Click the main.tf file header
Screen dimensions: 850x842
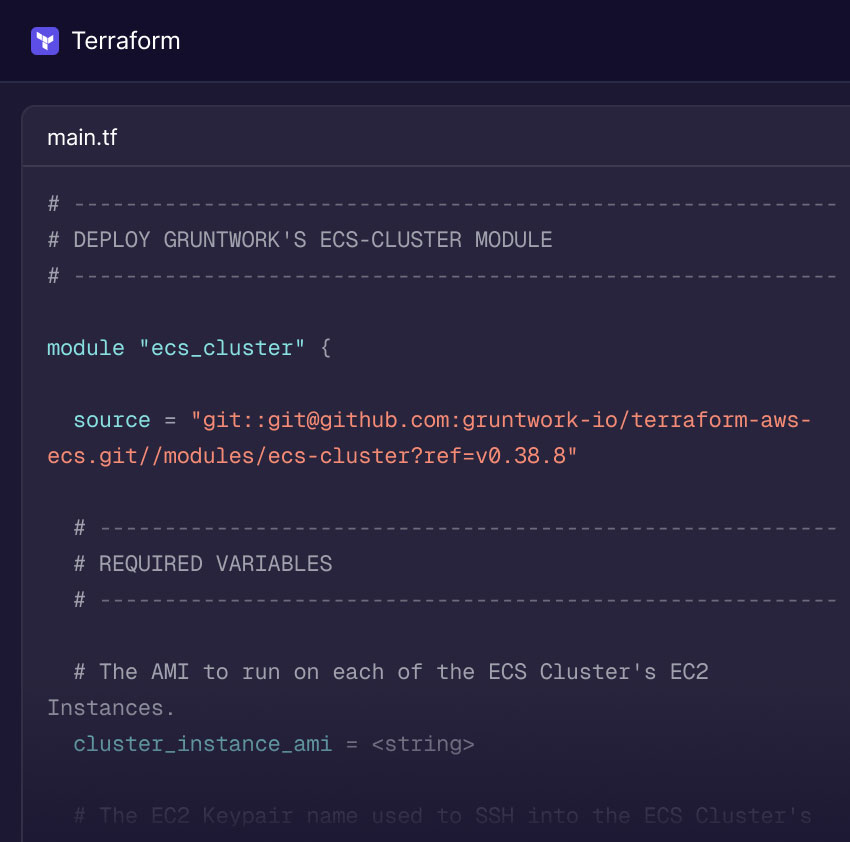(82, 138)
